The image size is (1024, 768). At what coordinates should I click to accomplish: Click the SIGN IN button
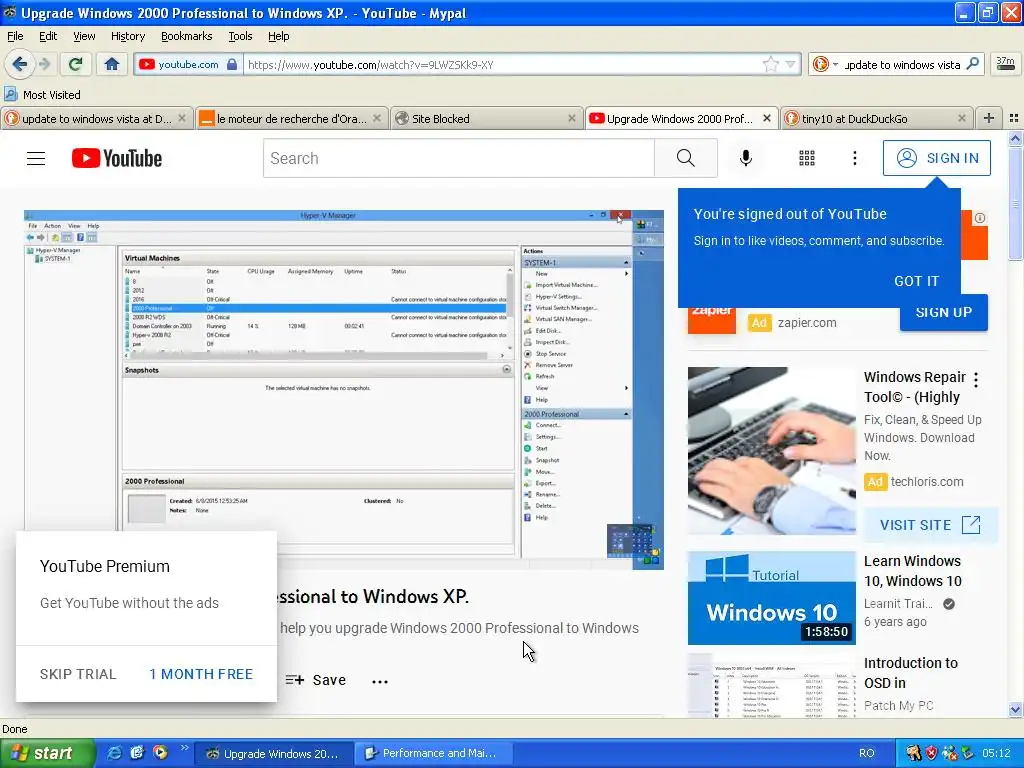(x=936, y=158)
